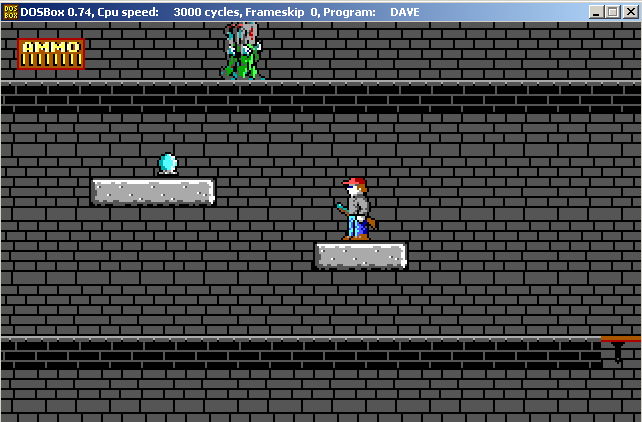Viewport: 642px width, 422px height.
Task: Click the gray stone platform under the cyan gem
Action: pyautogui.click(x=153, y=191)
